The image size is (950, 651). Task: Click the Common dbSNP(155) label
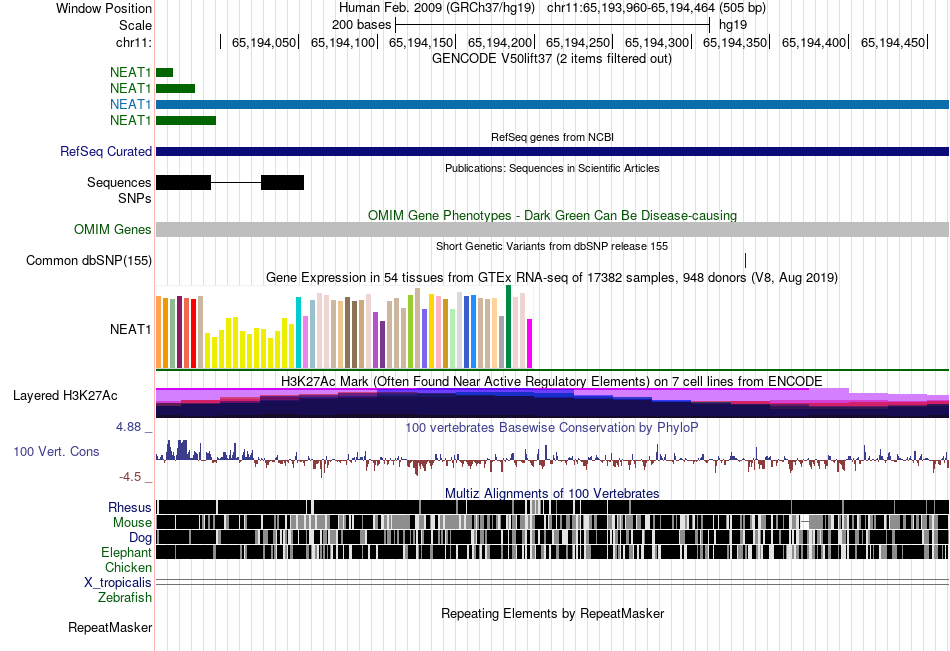coord(89,261)
